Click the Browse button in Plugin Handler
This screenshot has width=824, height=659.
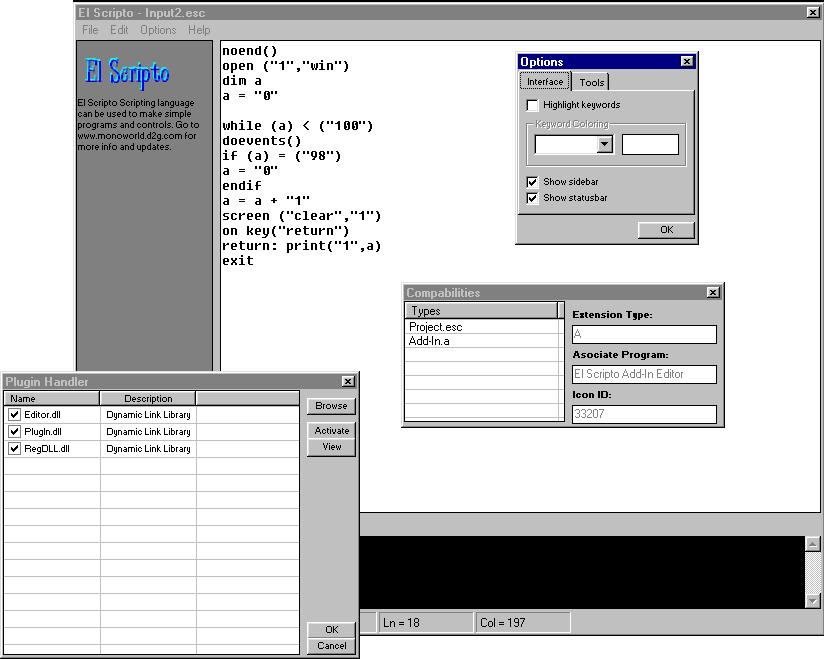(x=331, y=406)
